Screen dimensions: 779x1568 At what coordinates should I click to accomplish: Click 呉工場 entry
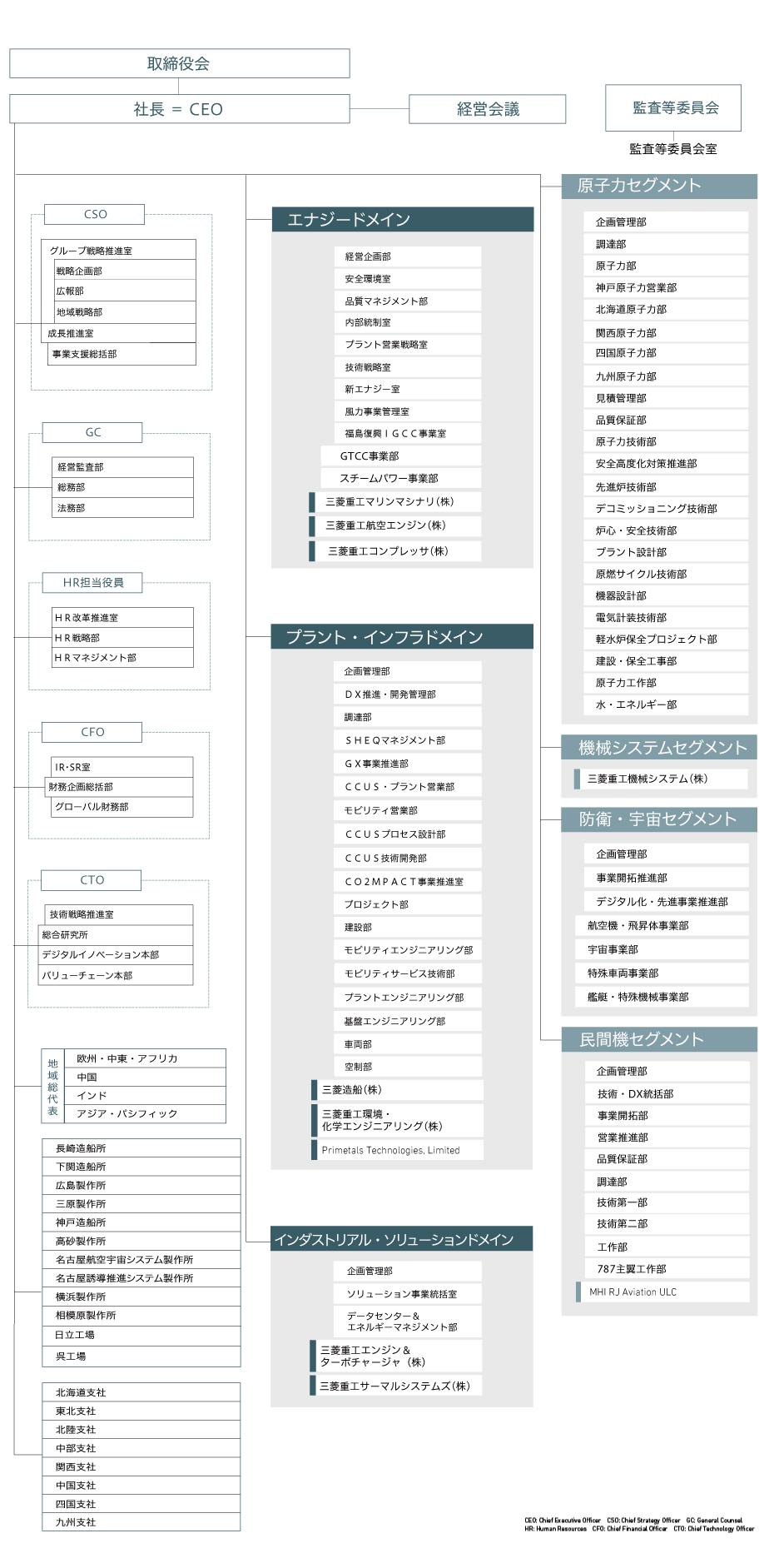(141, 1356)
